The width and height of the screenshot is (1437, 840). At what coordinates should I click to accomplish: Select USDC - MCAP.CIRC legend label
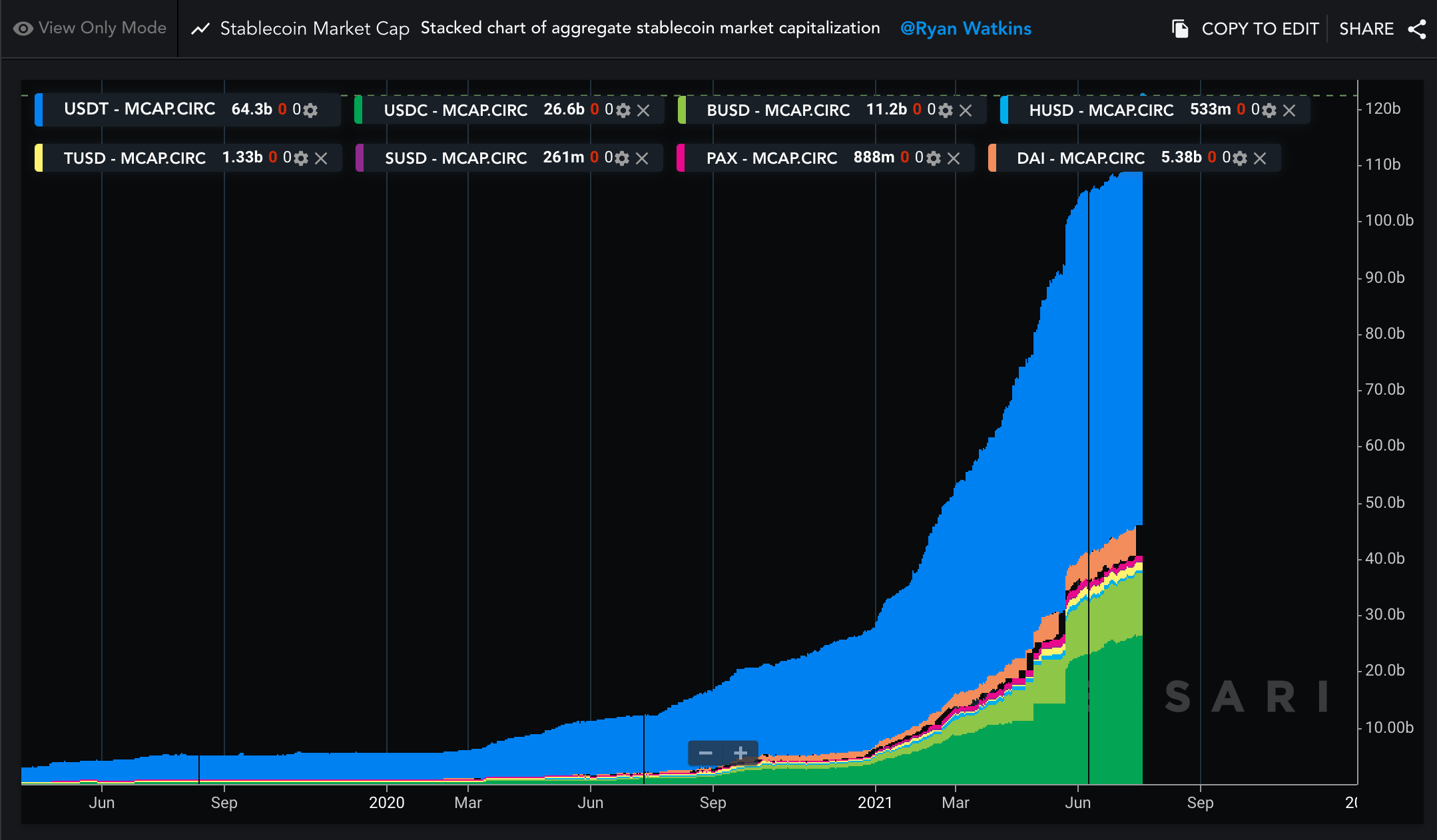tap(455, 110)
